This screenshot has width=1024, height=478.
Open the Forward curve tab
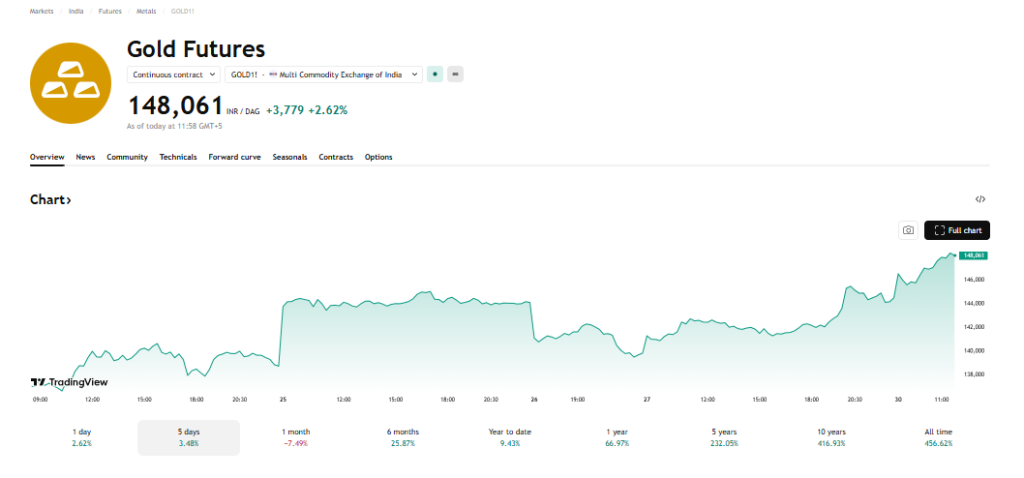[234, 157]
